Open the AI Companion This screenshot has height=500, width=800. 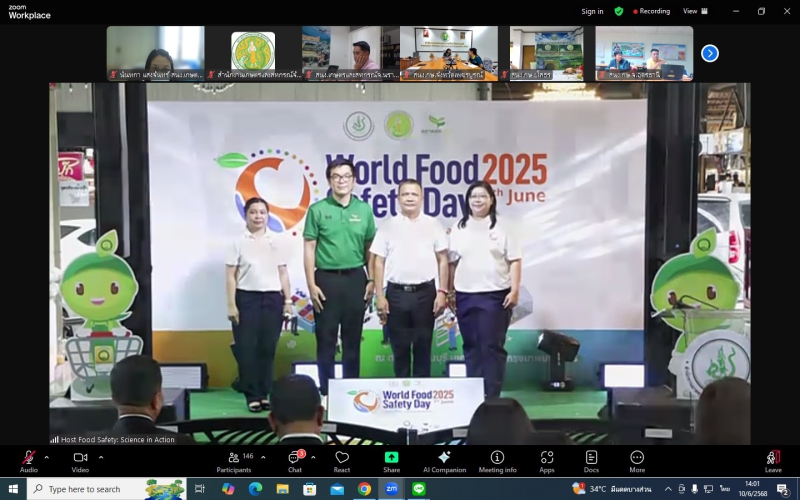pos(444,461)
